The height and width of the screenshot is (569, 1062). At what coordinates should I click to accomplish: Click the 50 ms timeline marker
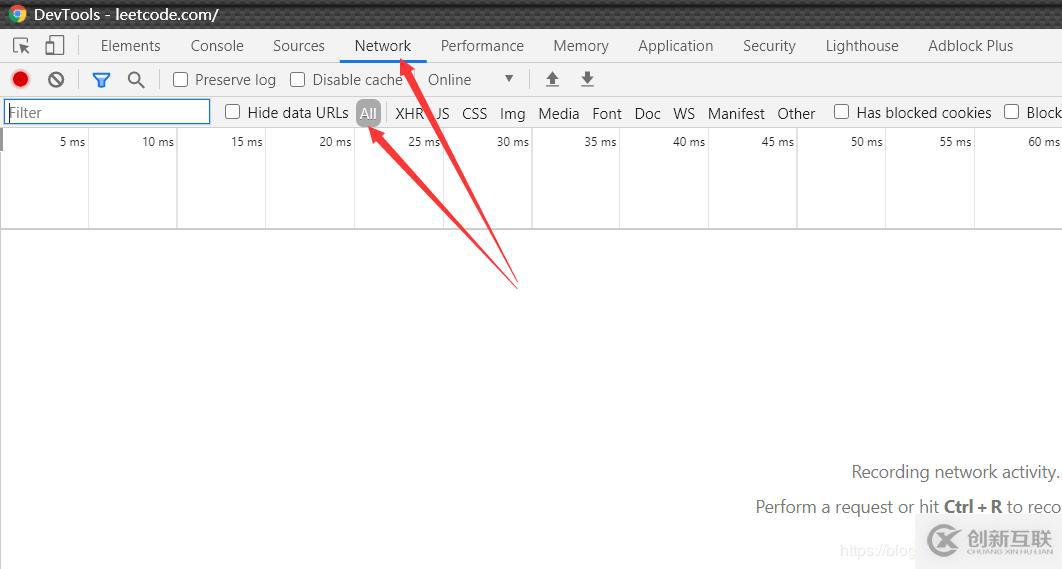pos(867,142)
